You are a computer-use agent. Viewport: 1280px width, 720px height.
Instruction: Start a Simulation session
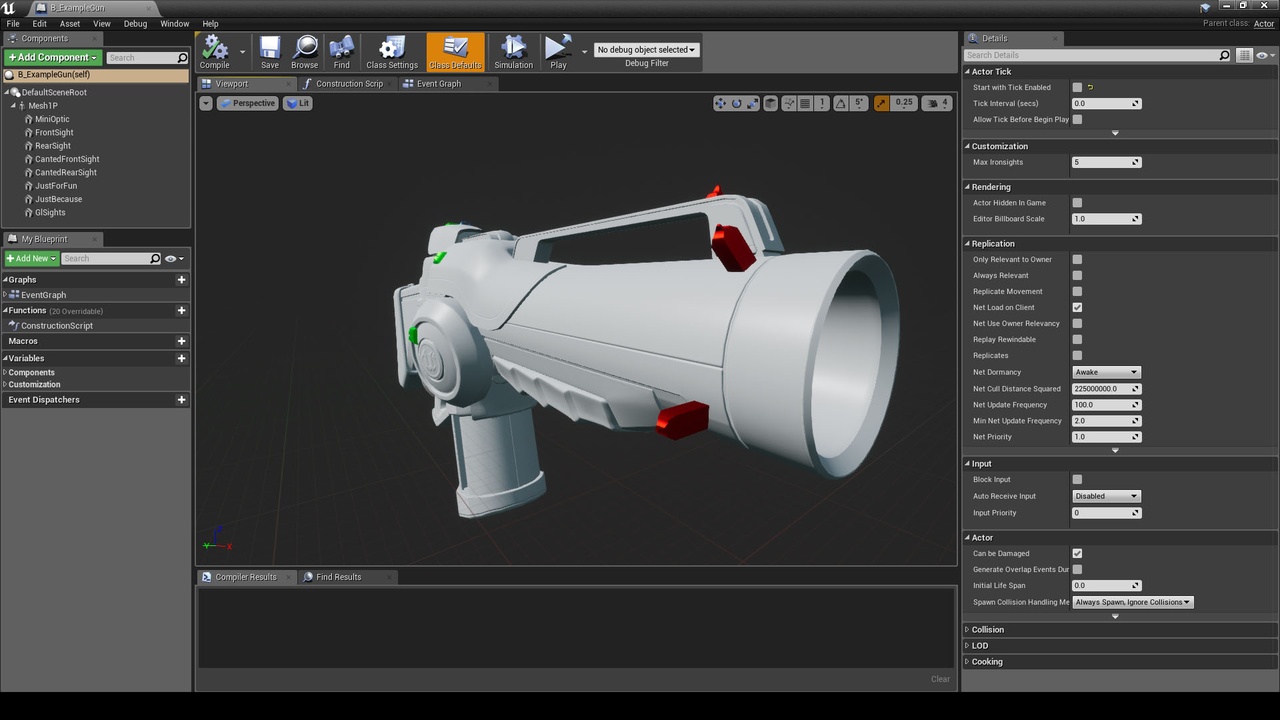click(x=513, y=50)
